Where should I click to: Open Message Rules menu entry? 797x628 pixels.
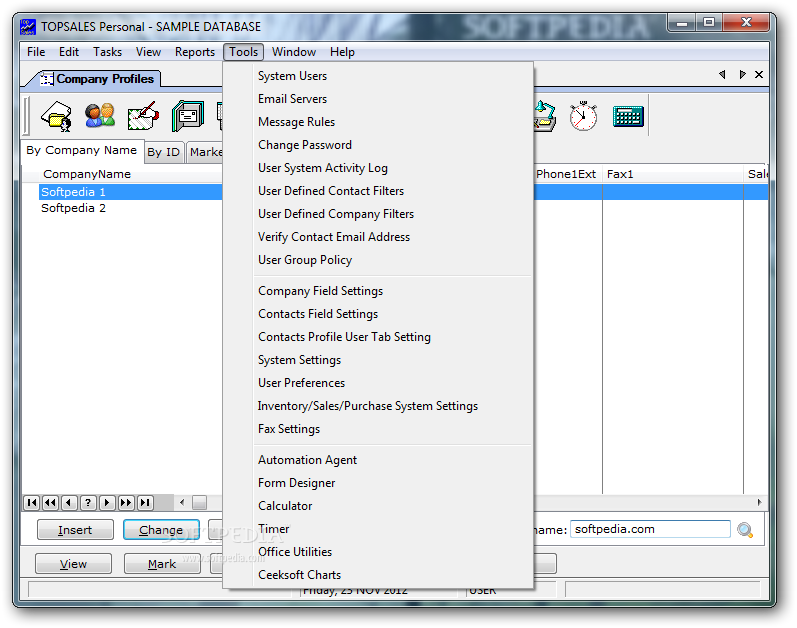[379, 122]
